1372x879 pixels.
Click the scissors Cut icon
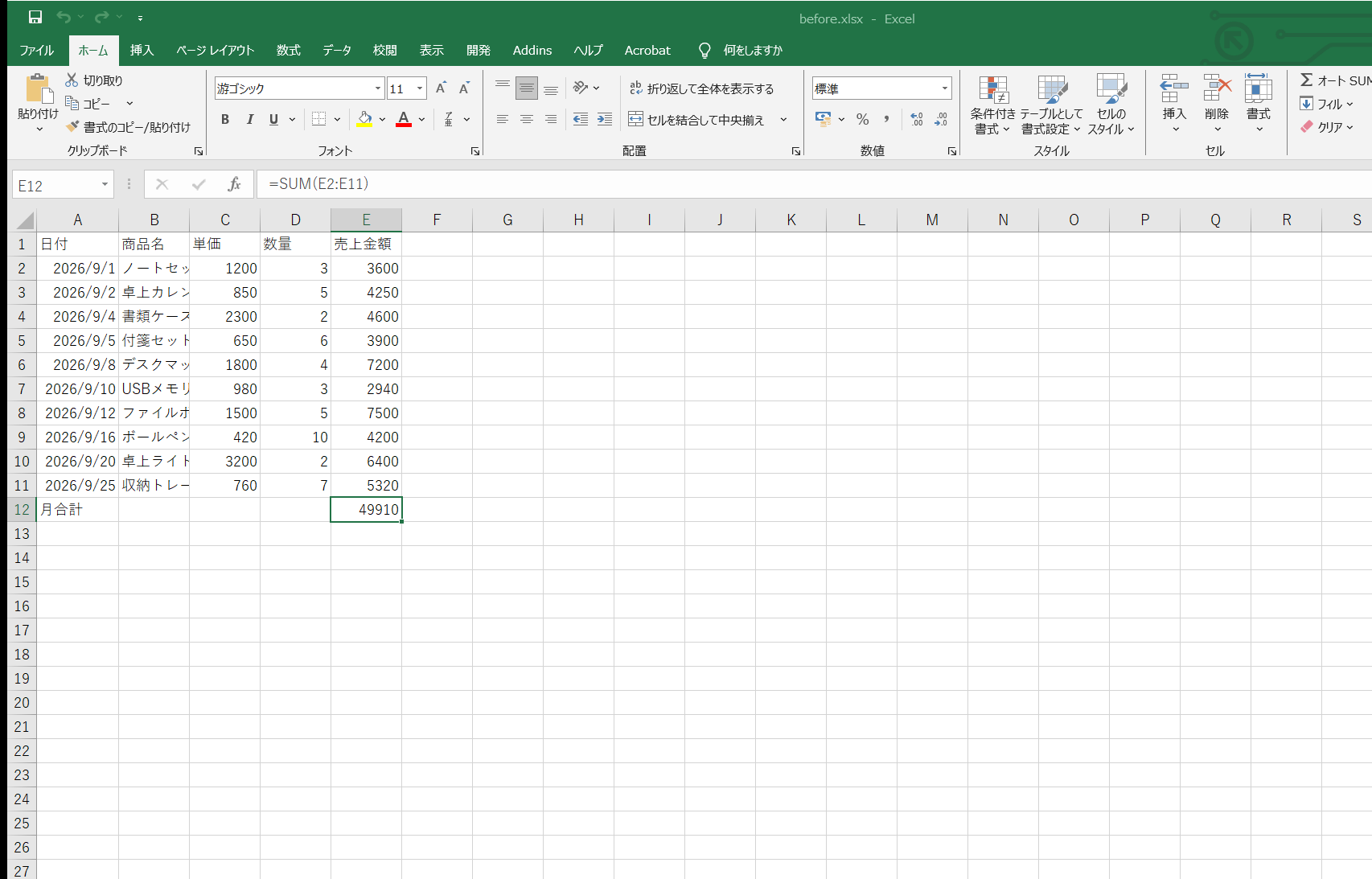[x=72, y=80]
